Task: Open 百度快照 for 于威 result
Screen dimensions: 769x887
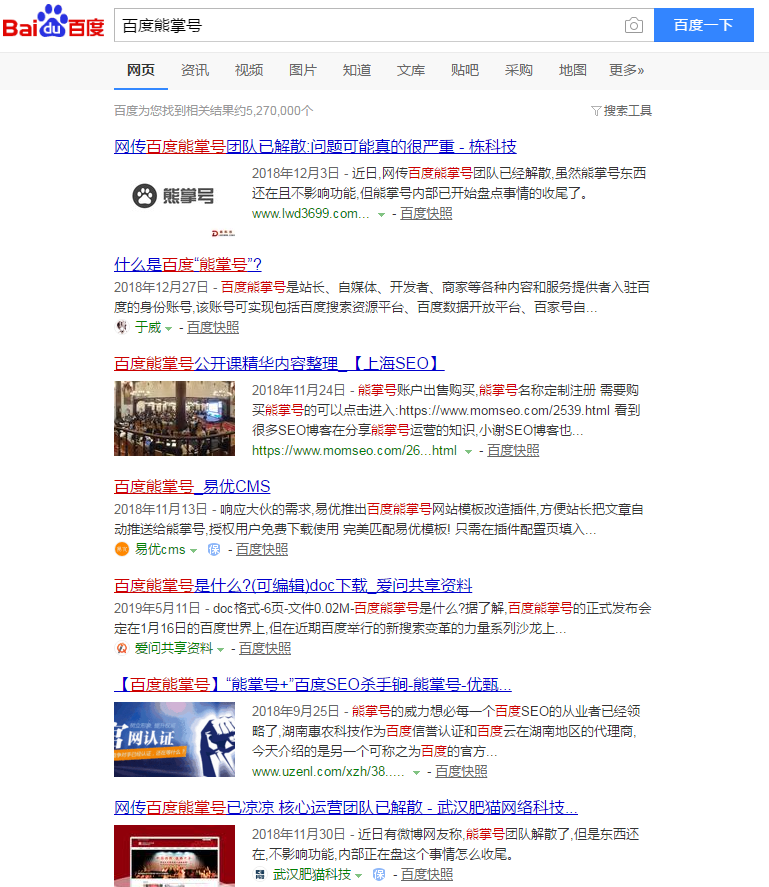Action: 213,328
